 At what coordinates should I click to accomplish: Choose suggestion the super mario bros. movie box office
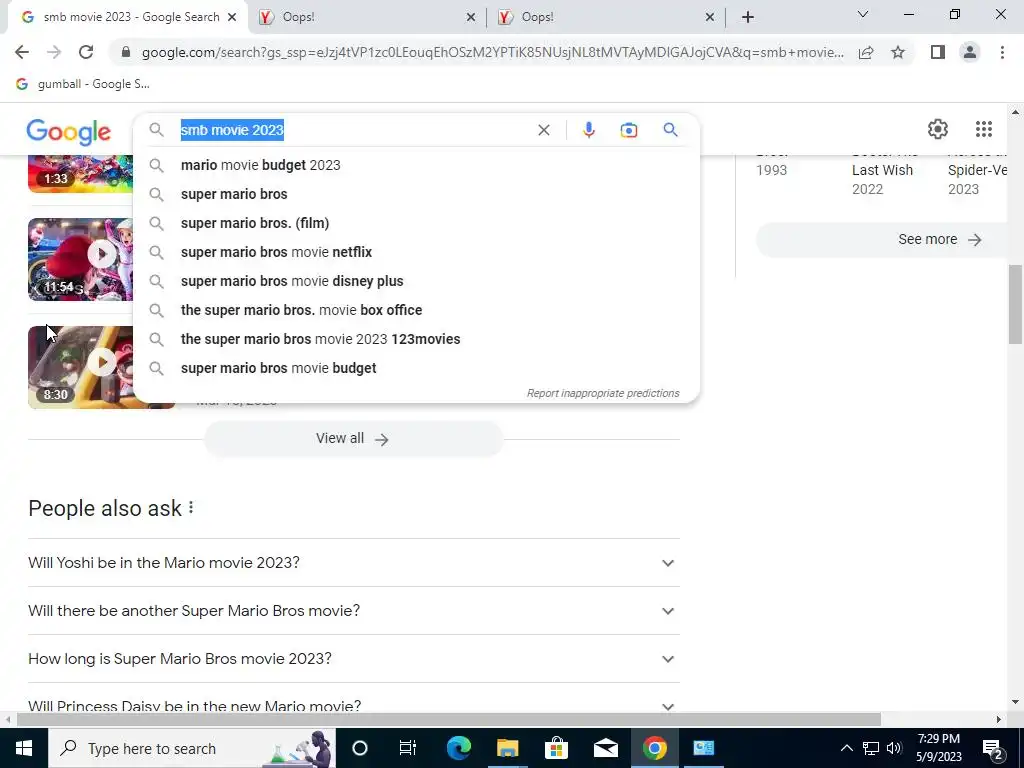pos(416,310)
